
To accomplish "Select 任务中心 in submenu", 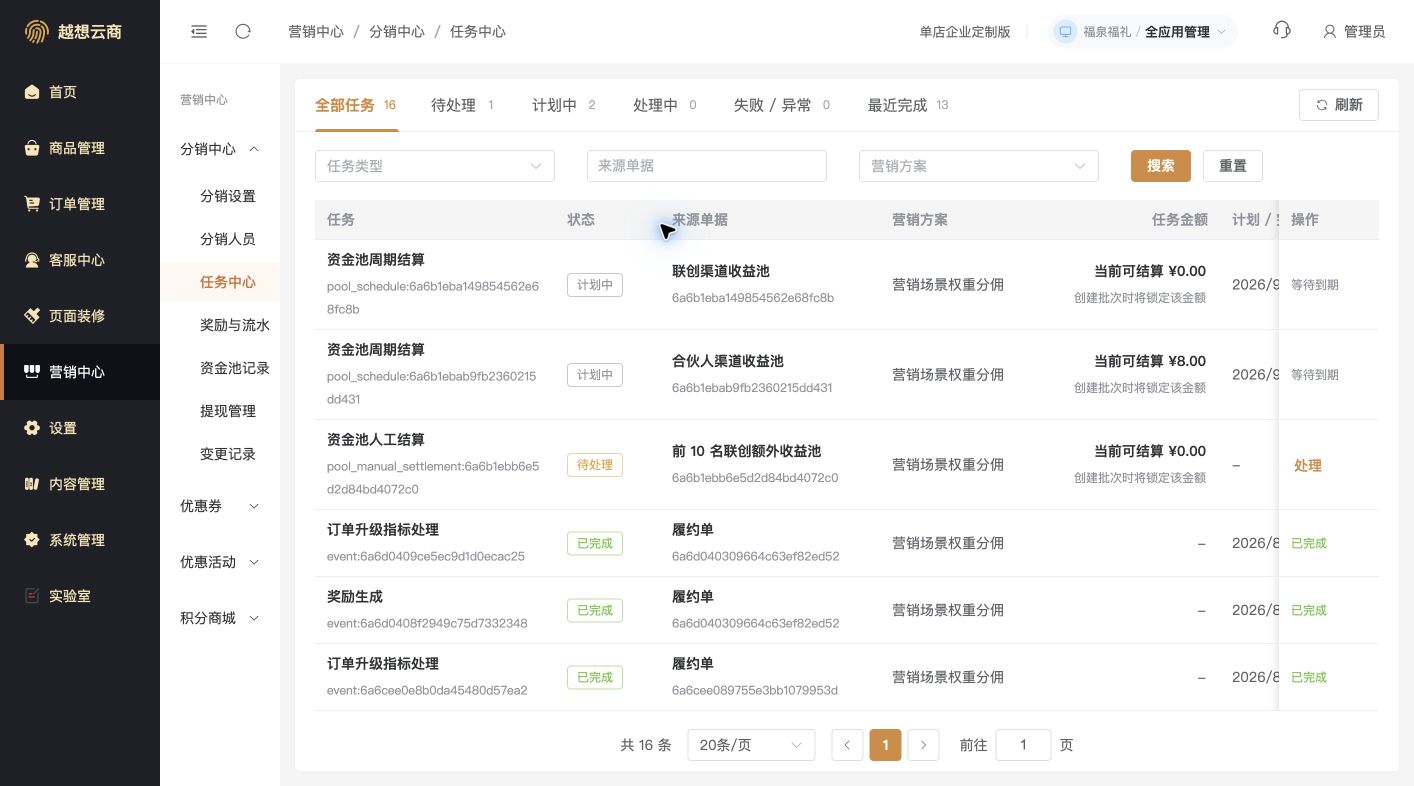I will pyautogui.click(x=228, y=282).
